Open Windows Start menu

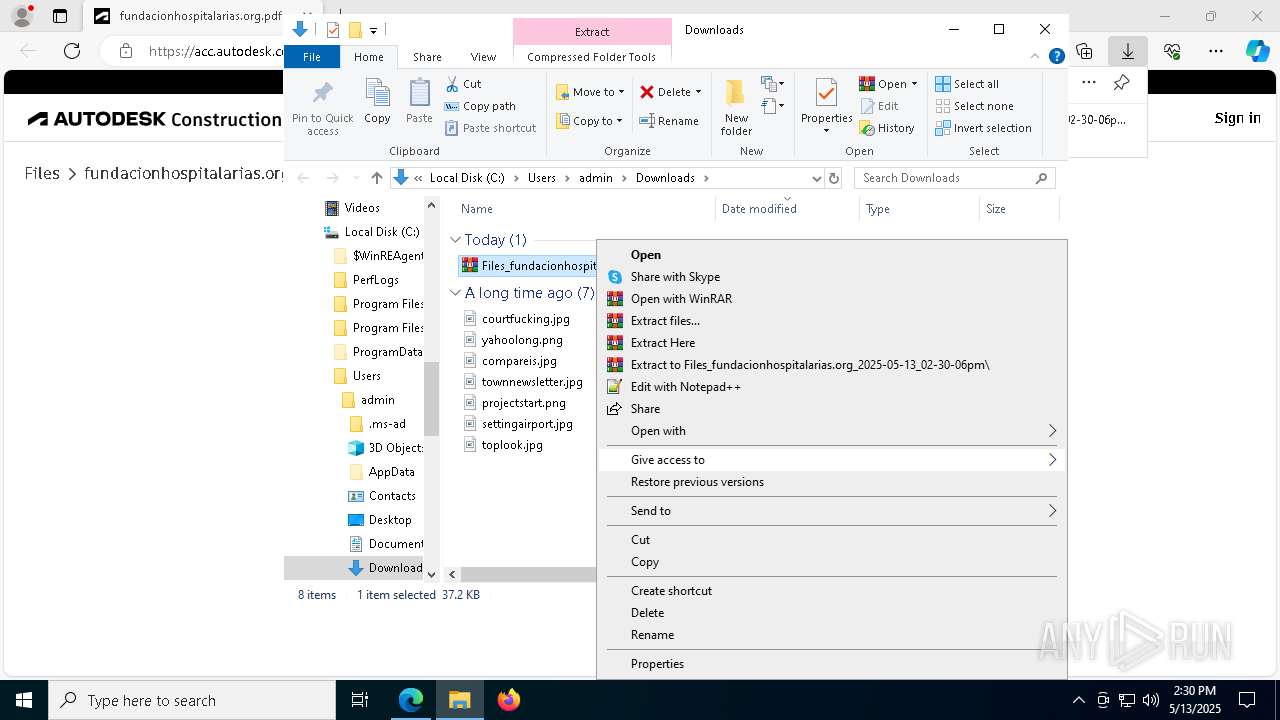(x=24, y=700)
